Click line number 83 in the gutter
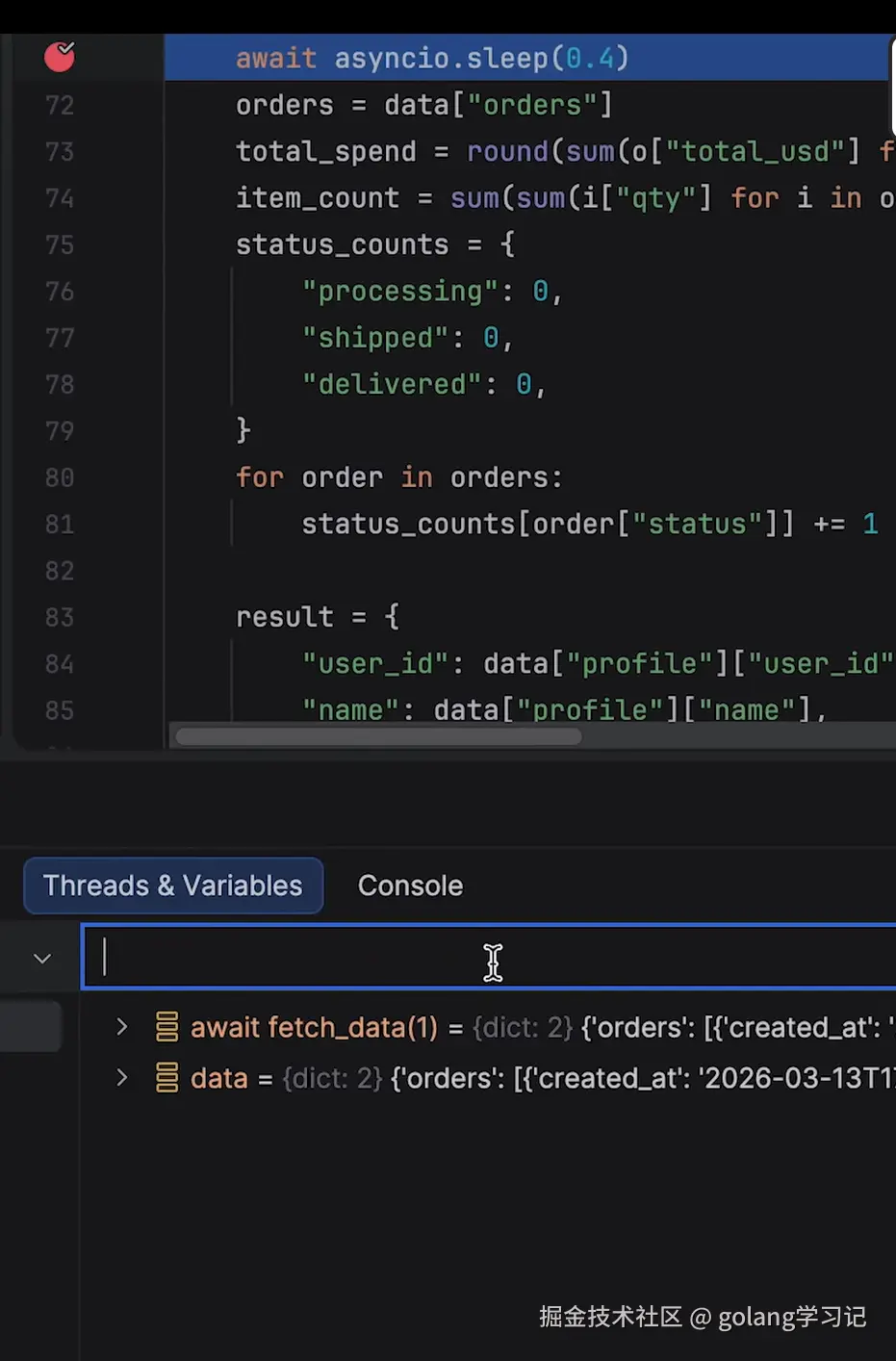The width and height of the screenshot is (896, 1361). pos(60,617)
